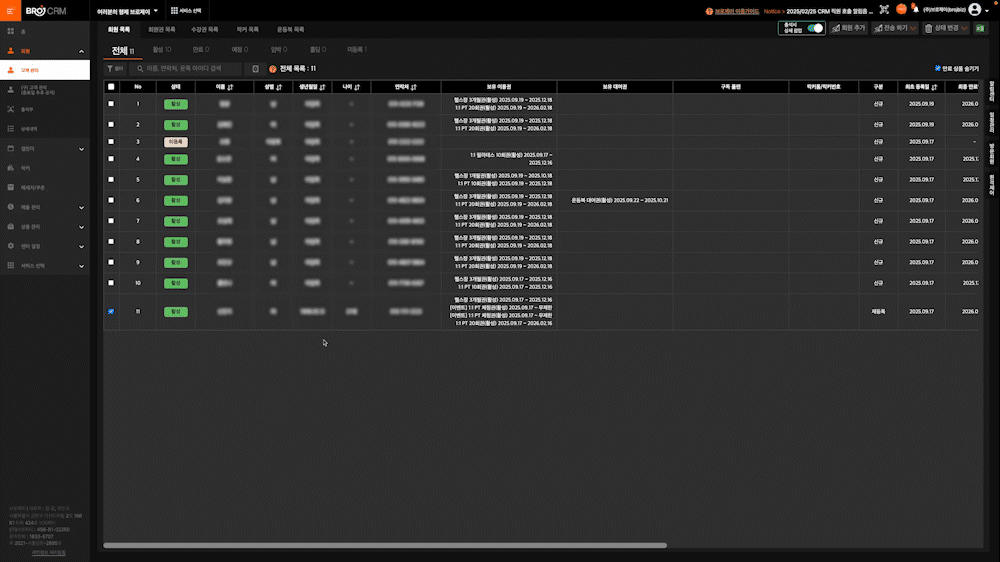Image resolution: width=1000 pixels, height=562 pixels.
Task: Switch to the 운동복 목록 tab
Action: (290, 29)
